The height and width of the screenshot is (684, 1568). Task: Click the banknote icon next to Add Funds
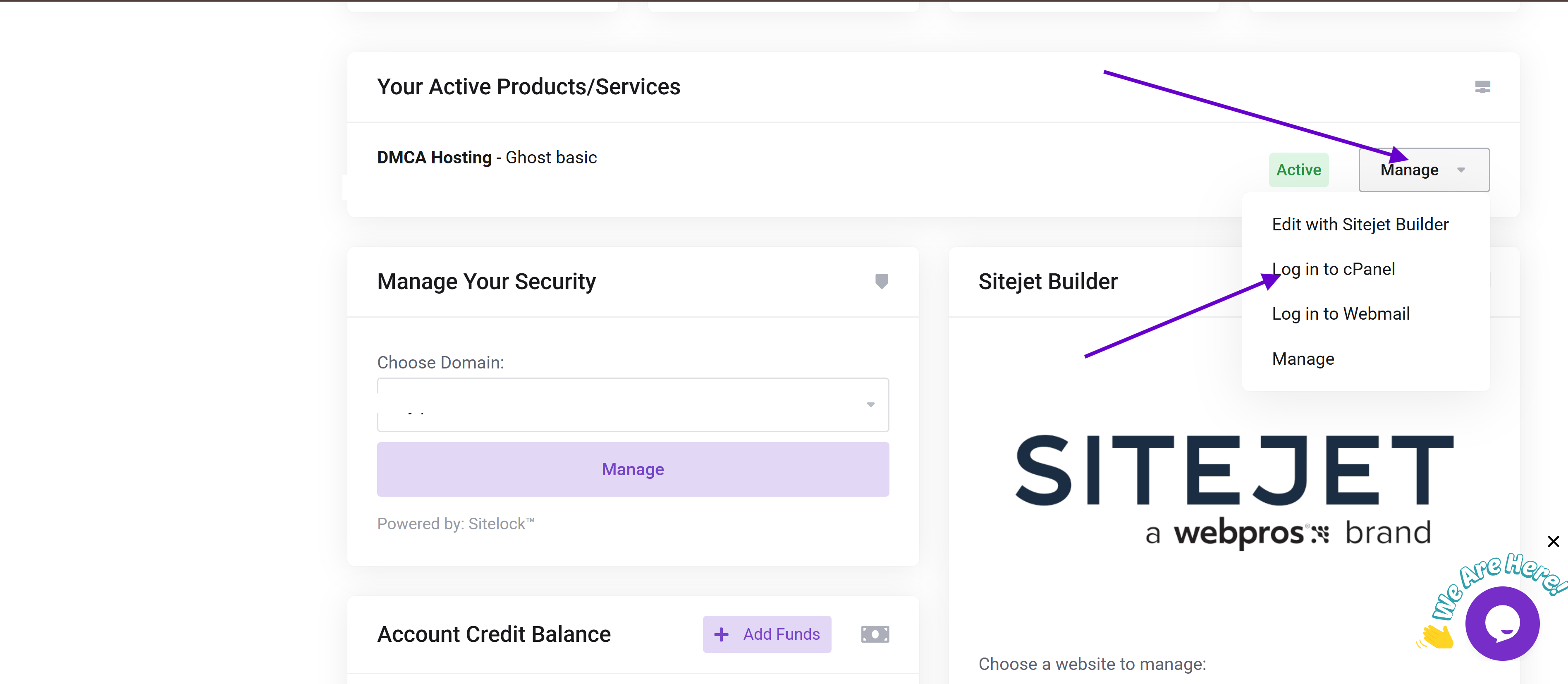(x=875, y=634)
